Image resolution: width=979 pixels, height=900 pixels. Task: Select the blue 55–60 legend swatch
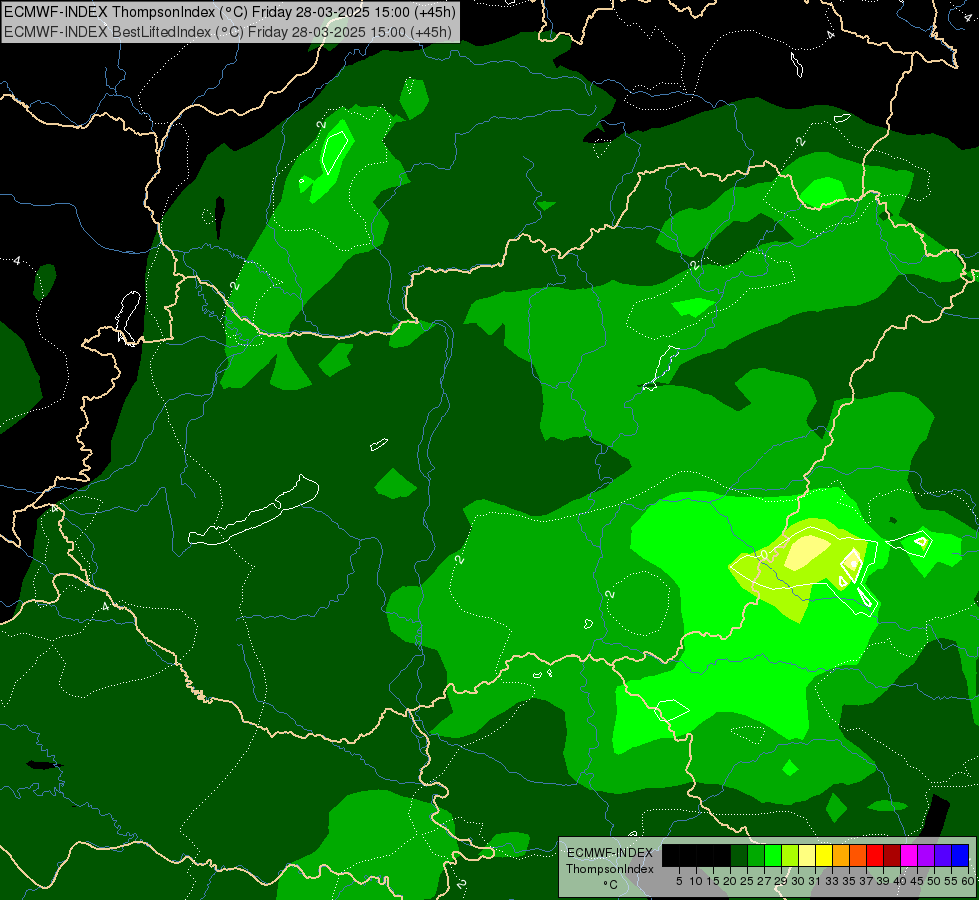(960, 855)
